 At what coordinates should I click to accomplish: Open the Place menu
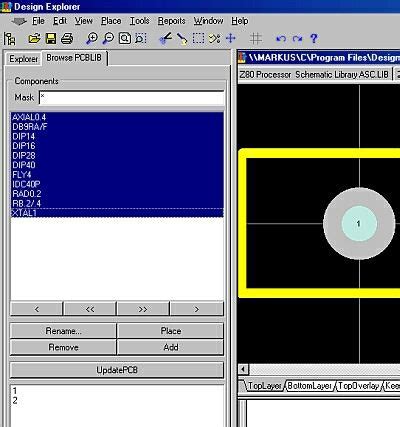111,21
